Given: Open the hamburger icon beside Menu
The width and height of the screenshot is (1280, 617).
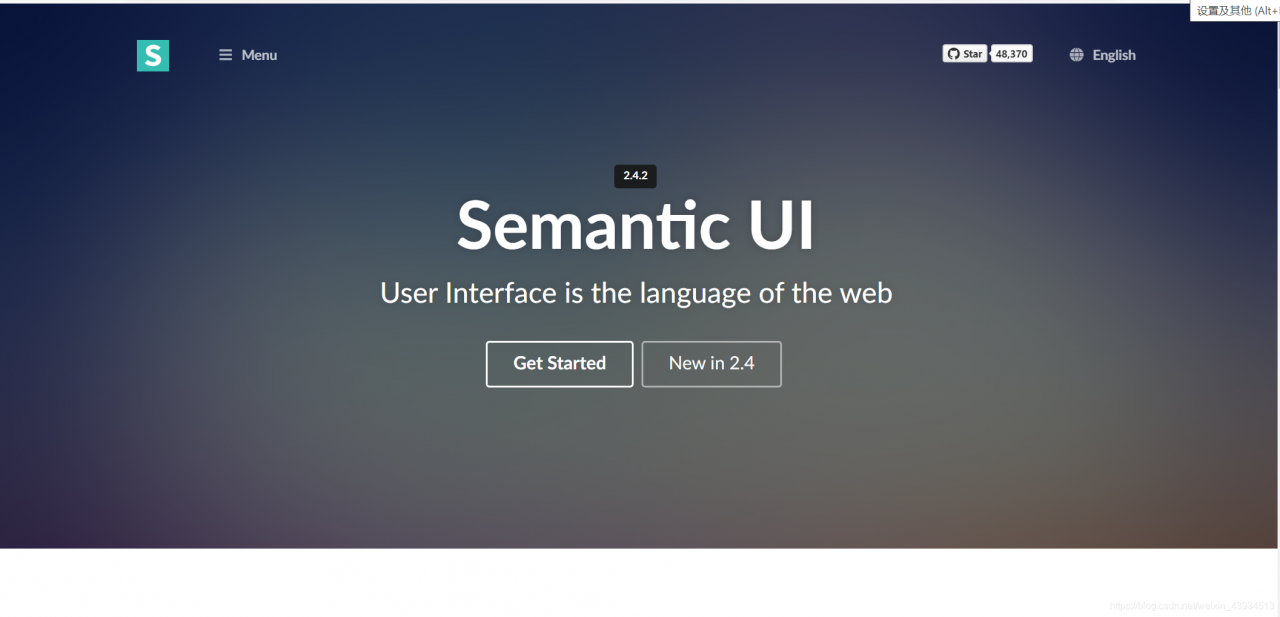Looking at the screenshot, I should tap(226, 55).
